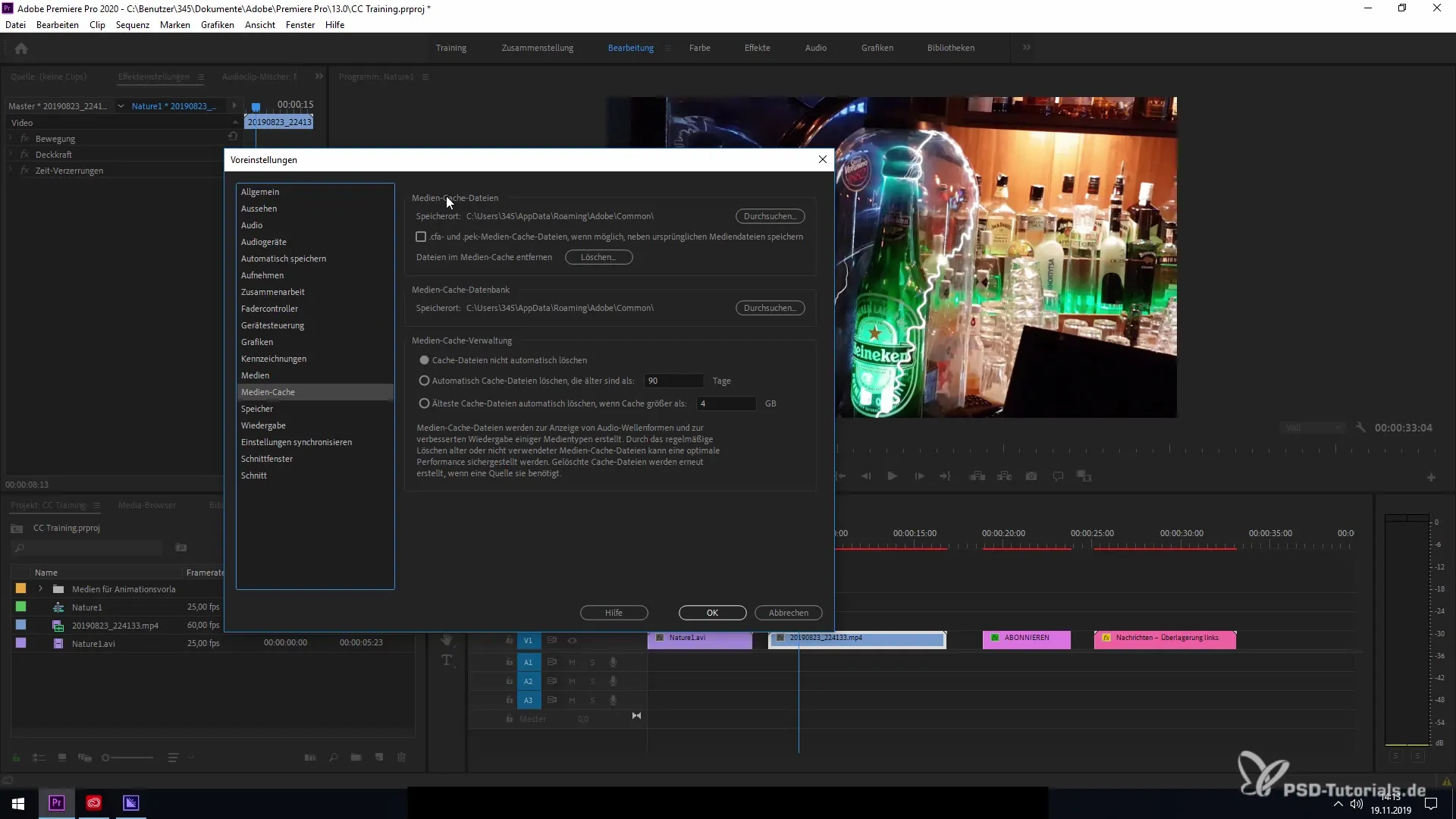This screenshot has width=1456, height=819.
Task: Step forward one frame in program monitor
Action: [919, 476]
